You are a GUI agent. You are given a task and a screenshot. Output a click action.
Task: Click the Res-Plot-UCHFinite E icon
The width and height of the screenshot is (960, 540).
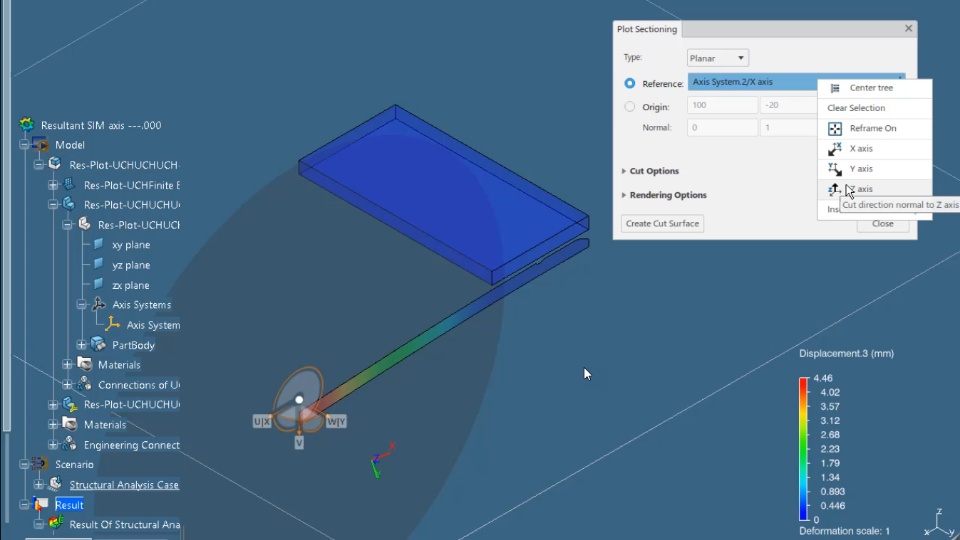69,184
